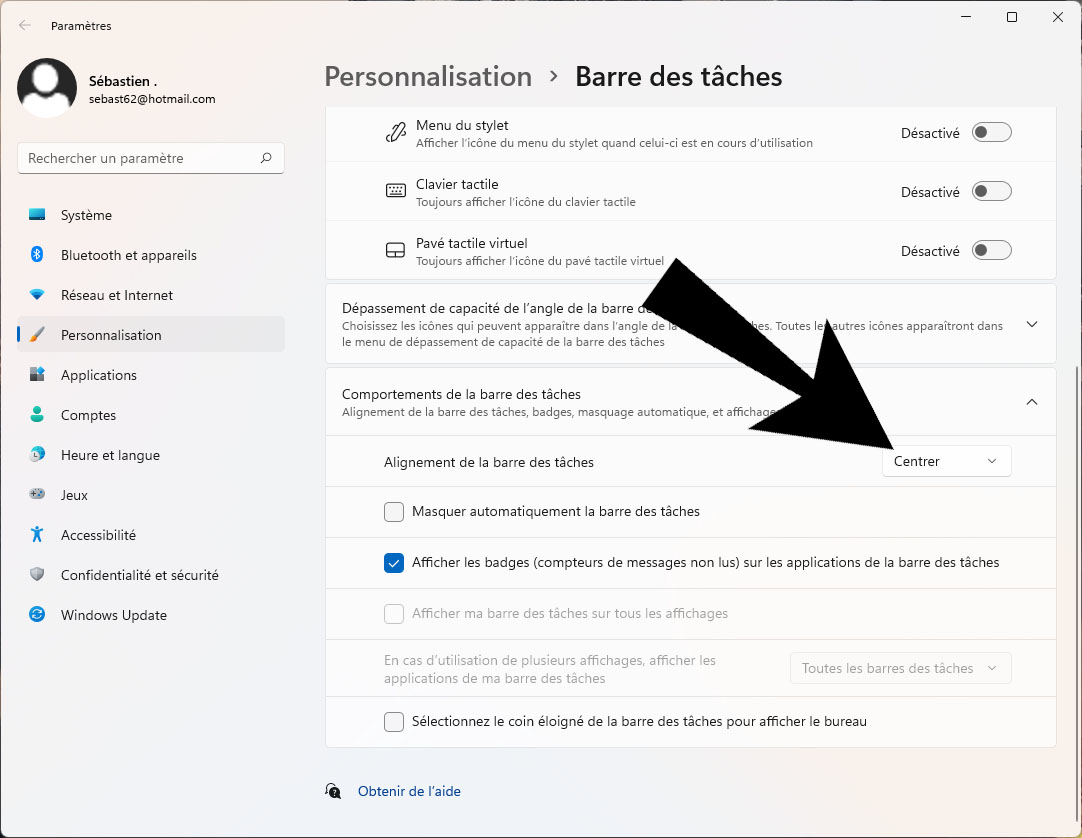Open the Obtenir de l'aide link
The width and height of the screenshot is (1082, 838).
[409, 791]
